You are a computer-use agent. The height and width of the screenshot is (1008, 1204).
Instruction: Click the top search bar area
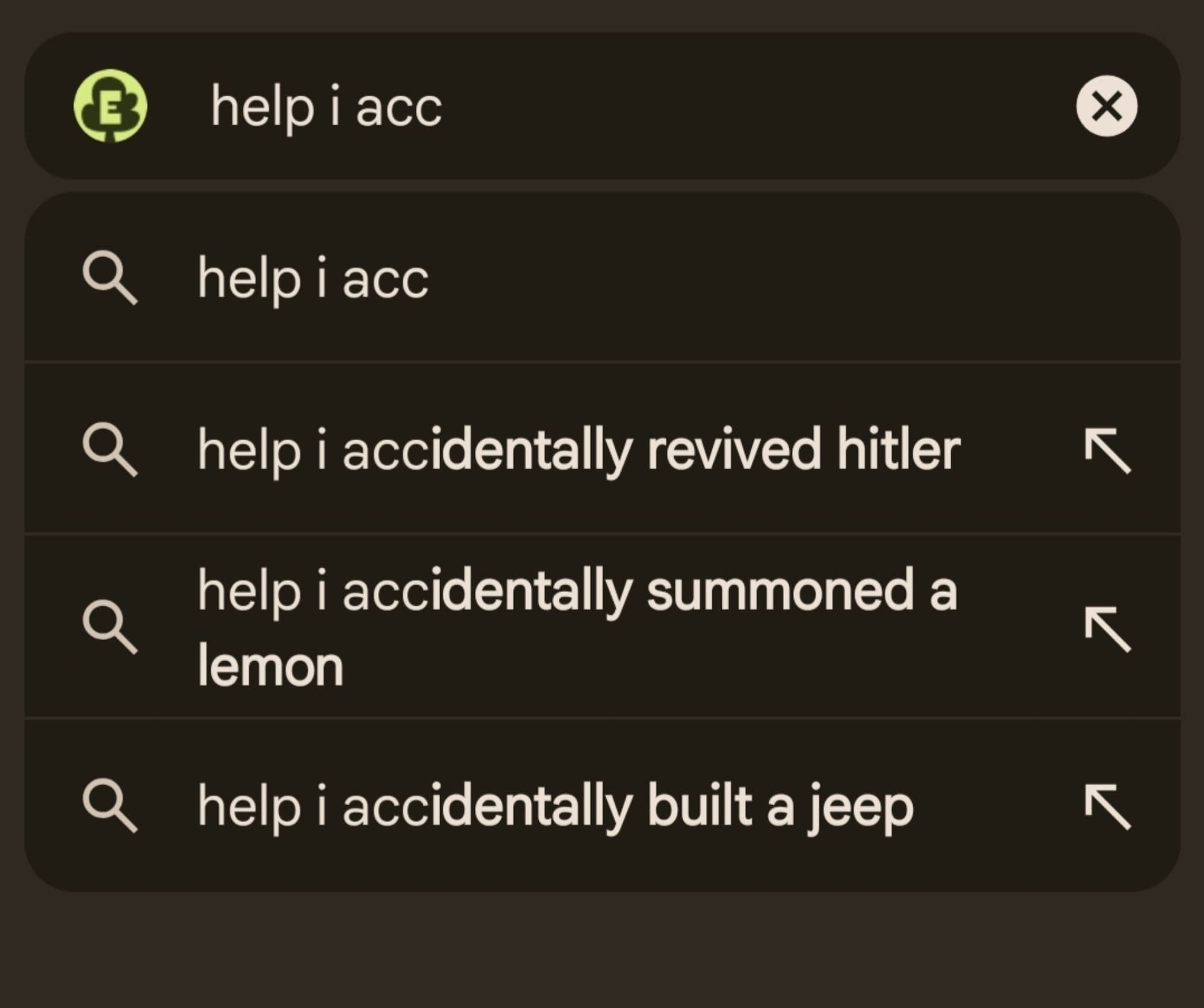[602, 107]
